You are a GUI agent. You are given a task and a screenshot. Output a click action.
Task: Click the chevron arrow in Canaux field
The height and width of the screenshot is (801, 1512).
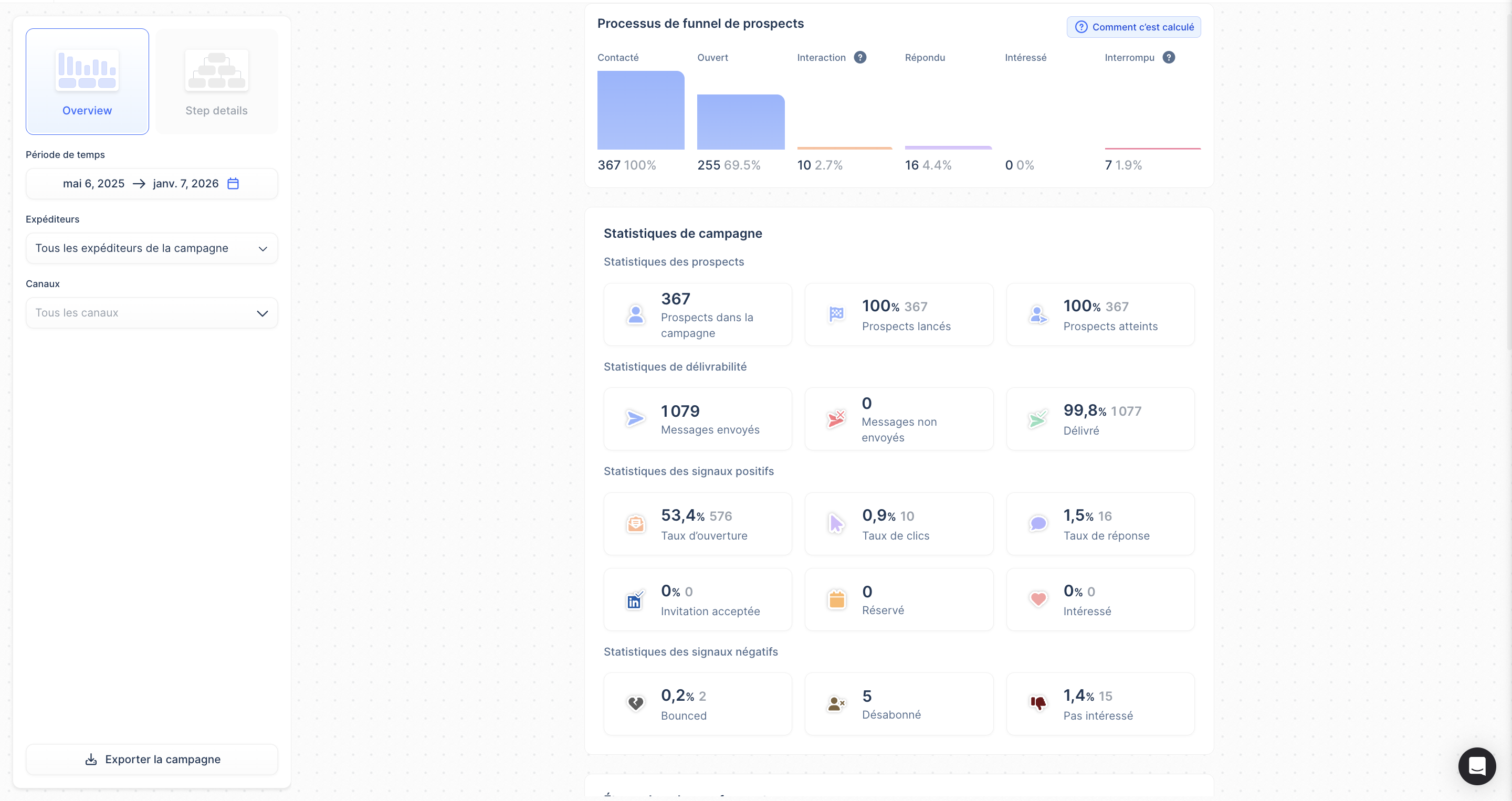click(x=262, y=313)
